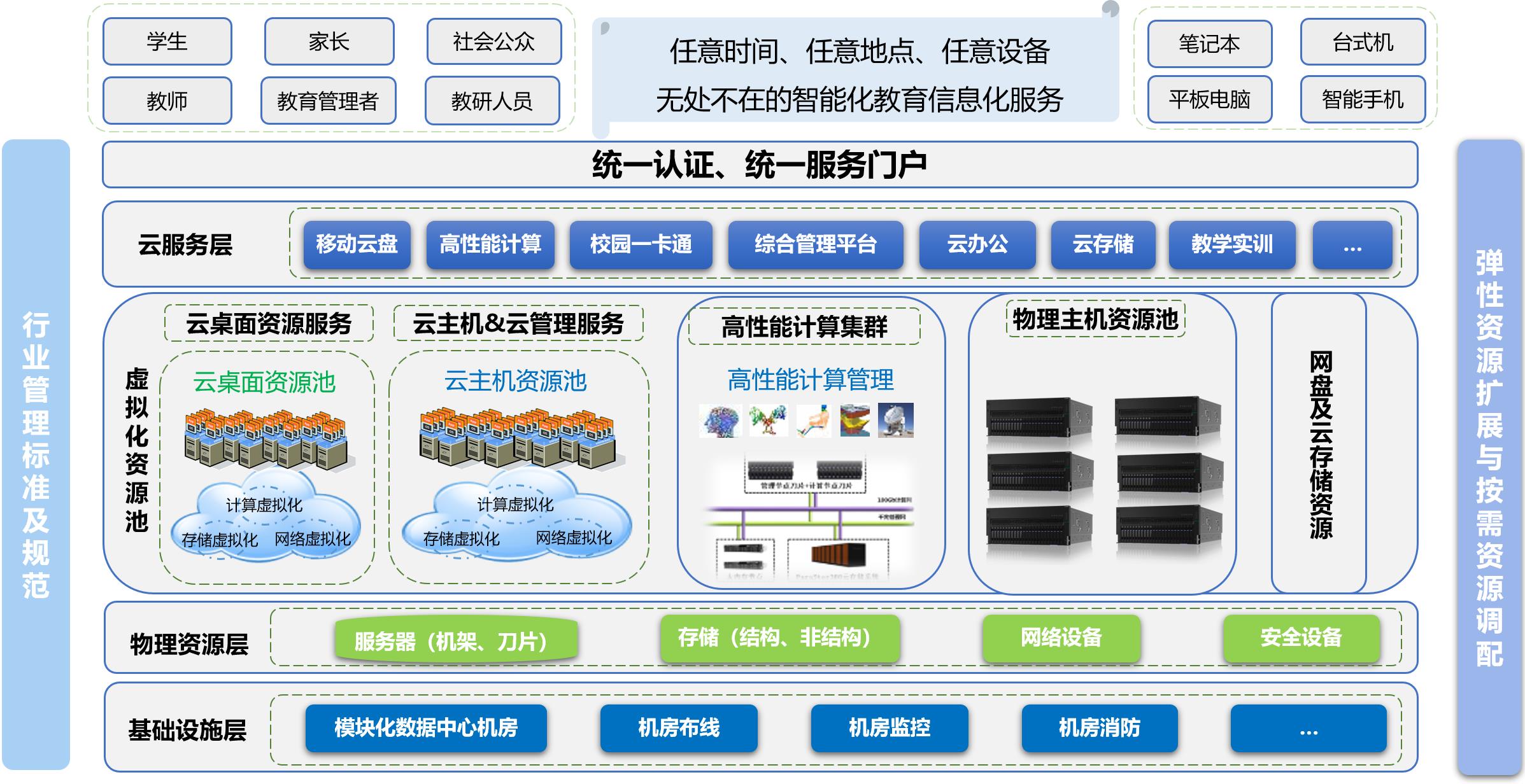1525x784 pixels.
Task: Click the 统一认证、统一服务门户 banner
Action: tap(759, 165)
